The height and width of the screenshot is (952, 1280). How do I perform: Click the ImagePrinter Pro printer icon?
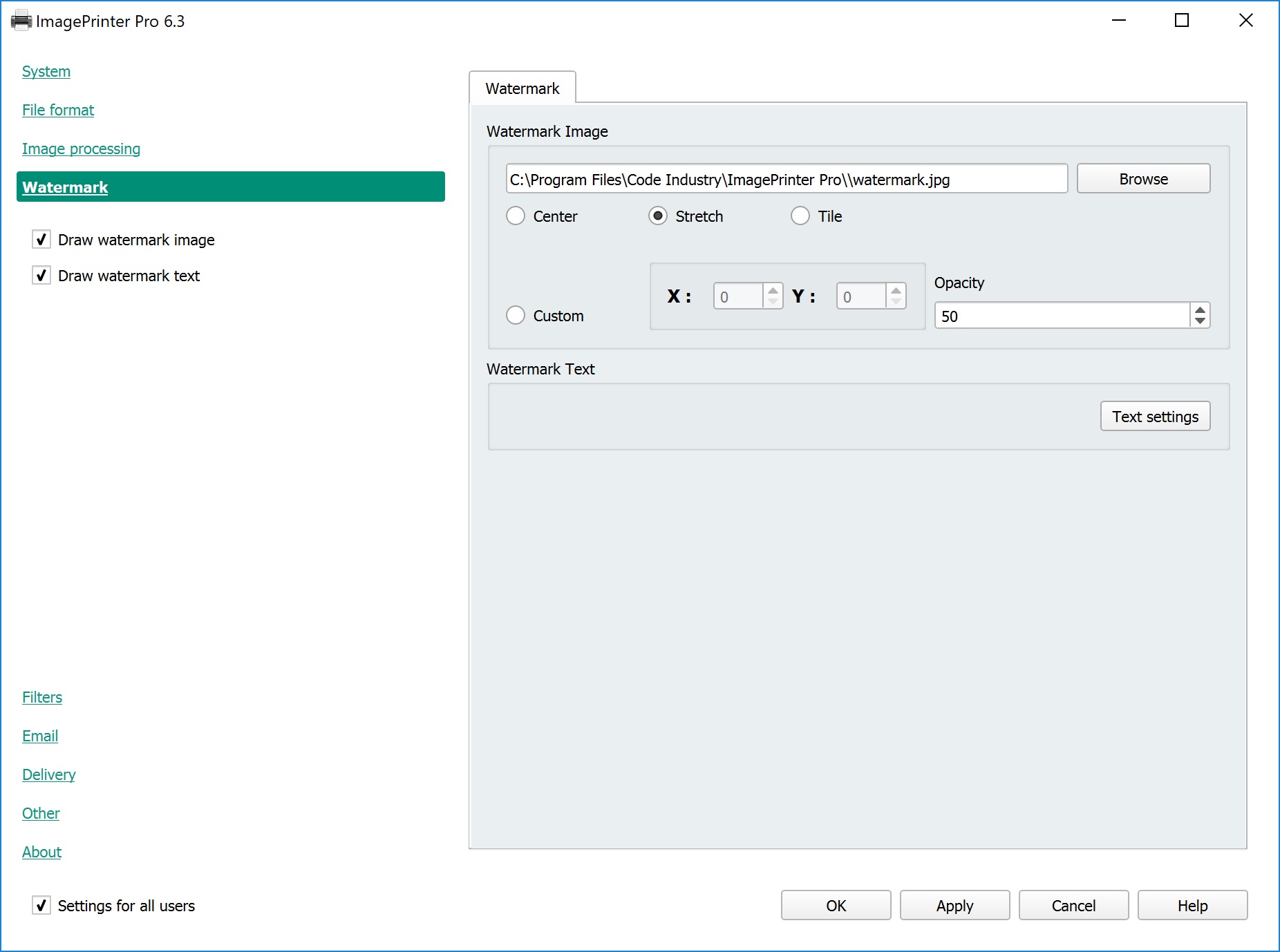(21, 21)
